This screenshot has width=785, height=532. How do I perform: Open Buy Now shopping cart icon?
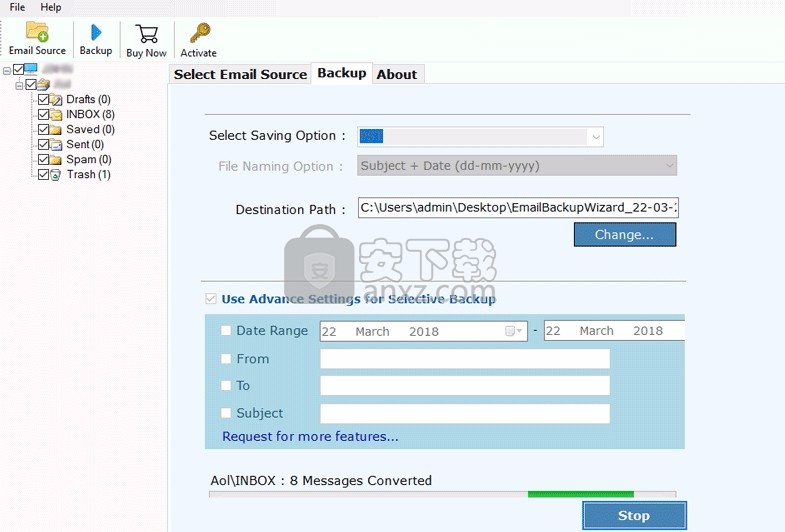click(147, 35)
